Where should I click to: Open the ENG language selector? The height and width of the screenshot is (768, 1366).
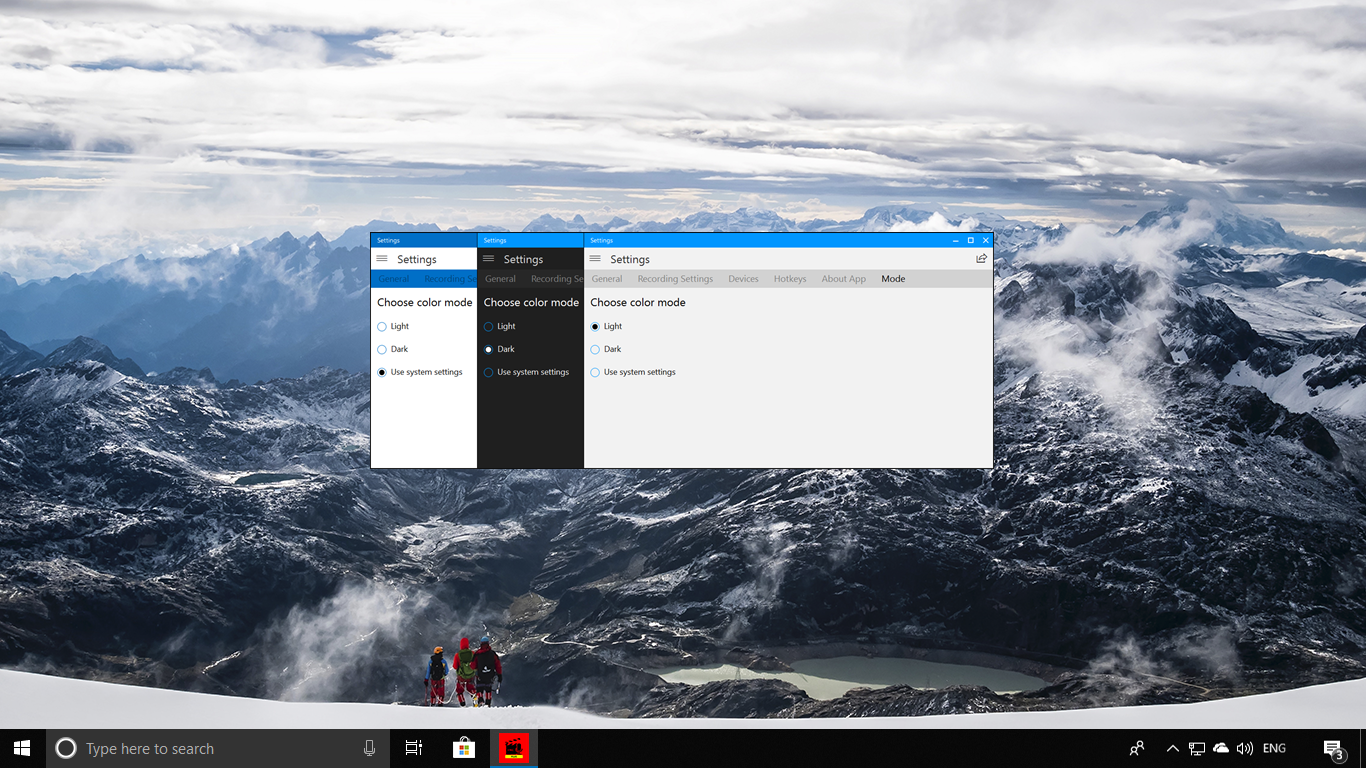[x=1274, y=747]
